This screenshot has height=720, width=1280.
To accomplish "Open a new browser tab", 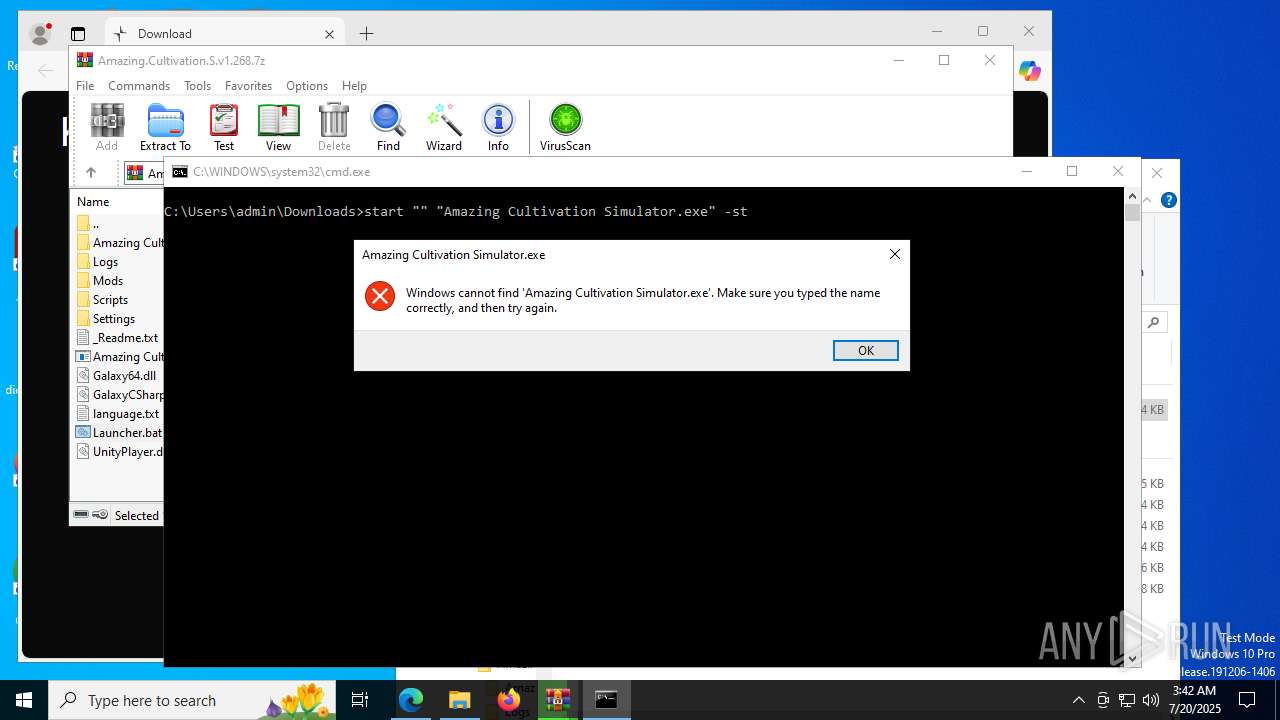I will [x=366, y=34].
